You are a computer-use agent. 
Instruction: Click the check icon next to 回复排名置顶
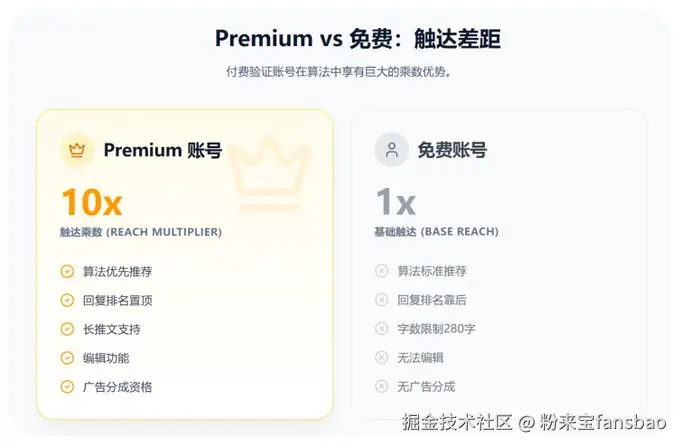coord(67,300)
